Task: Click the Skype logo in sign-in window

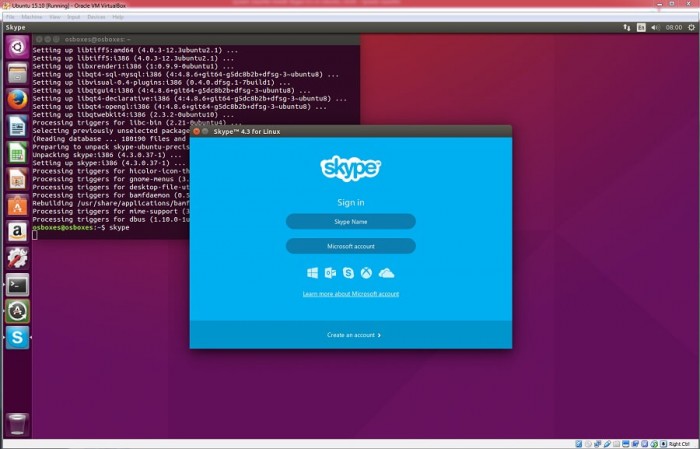Action: point(350,168)
